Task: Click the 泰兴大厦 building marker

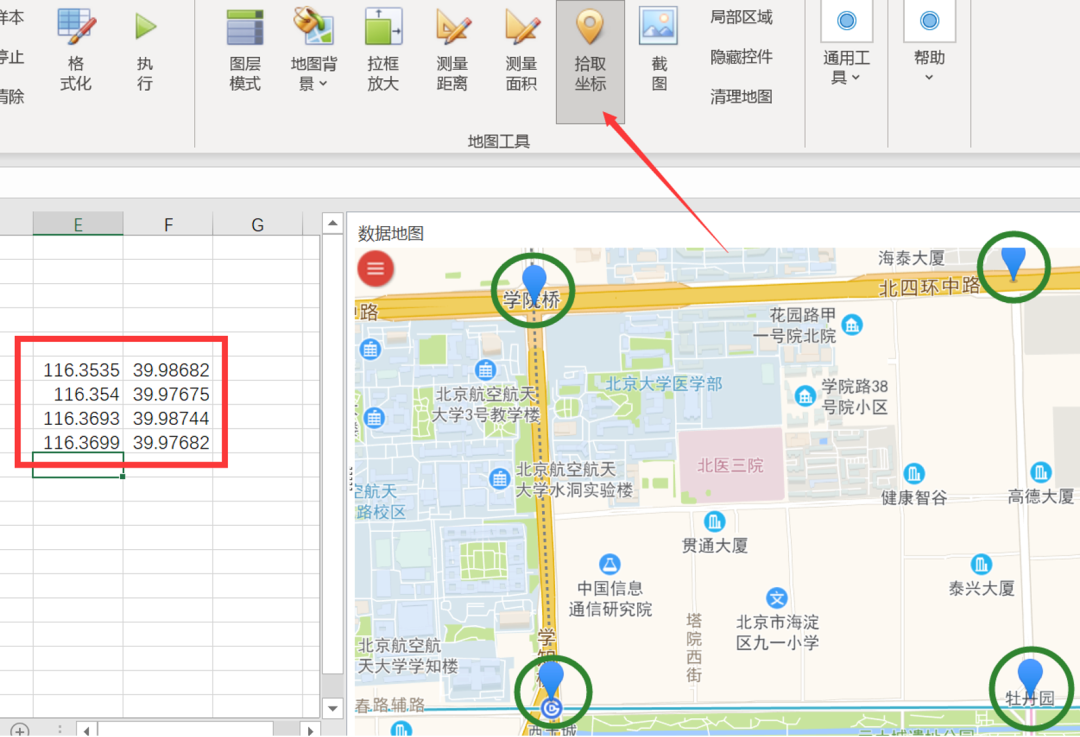Action: (x=981, y=564)
